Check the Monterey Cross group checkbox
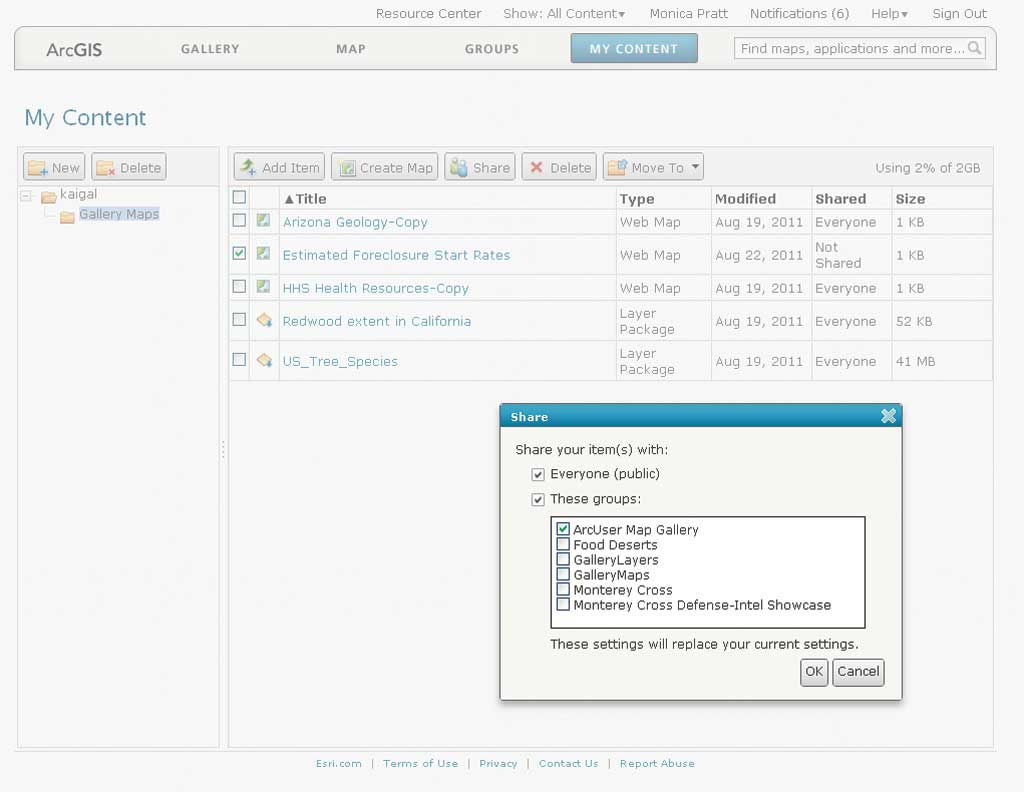This screenshot has width=1024, height=792. click(x=563, y=589)
